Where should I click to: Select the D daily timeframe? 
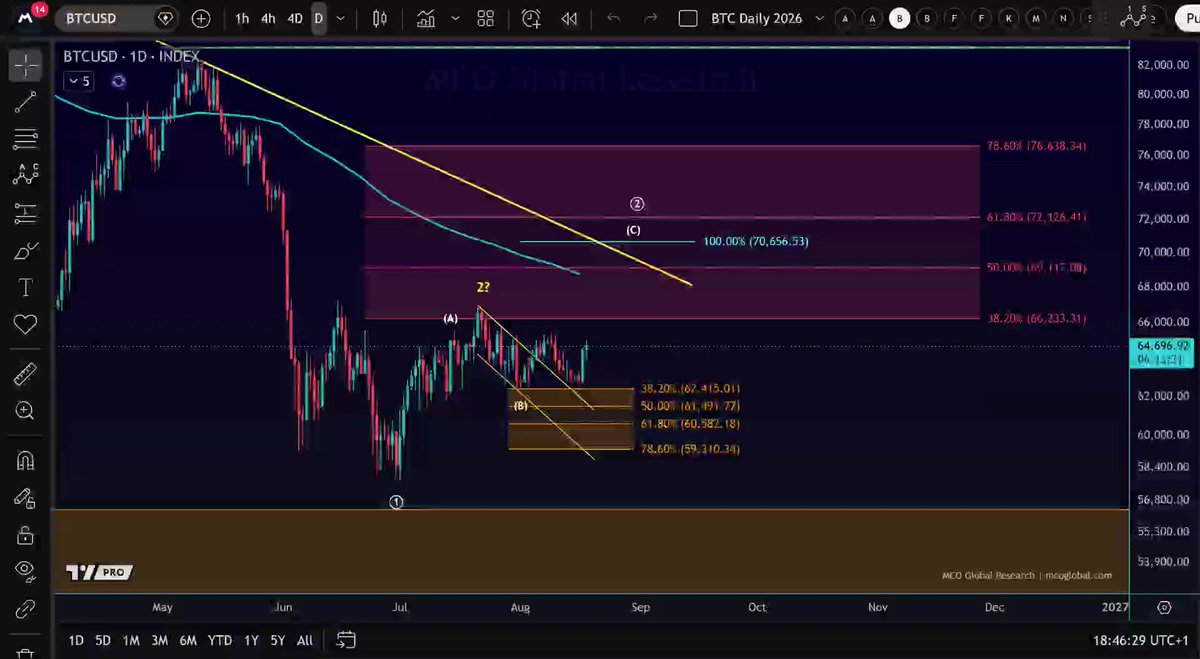pyautogui.click(x=318, y=18)
